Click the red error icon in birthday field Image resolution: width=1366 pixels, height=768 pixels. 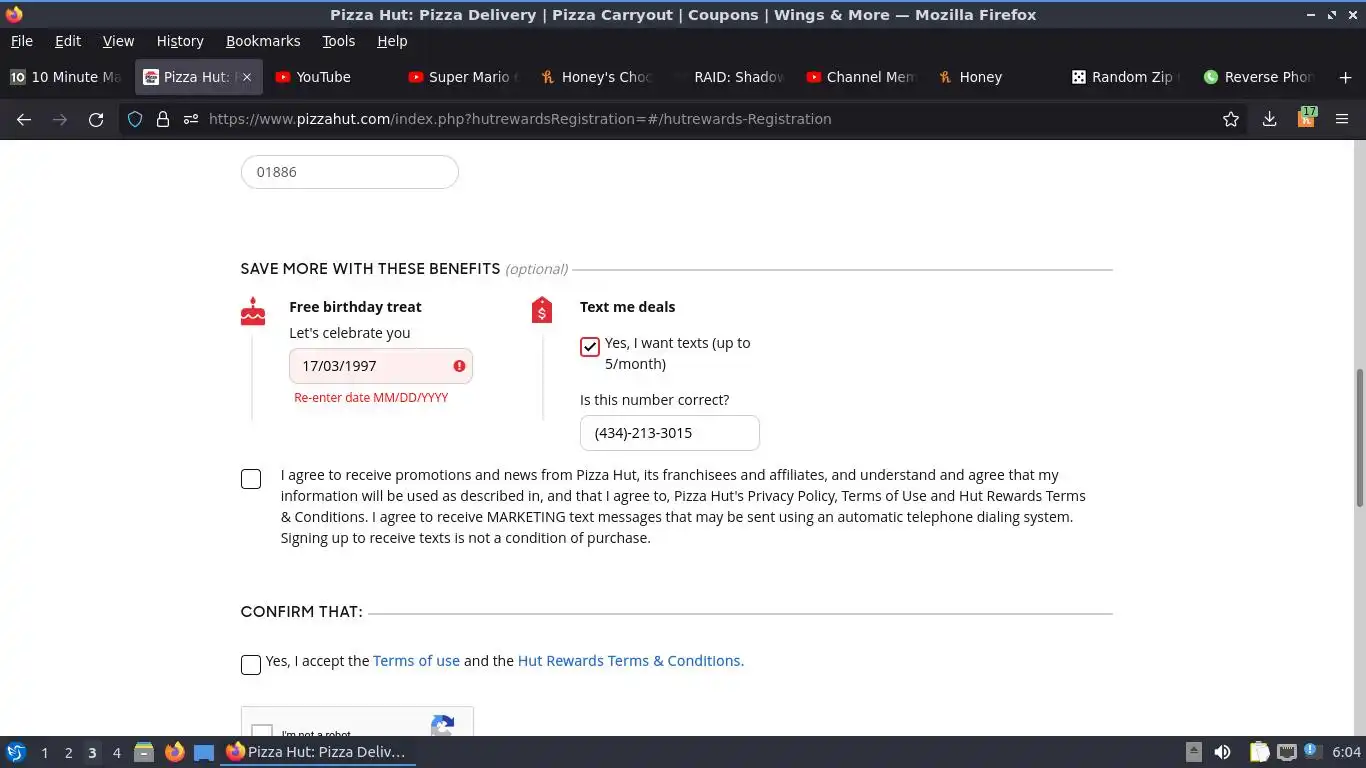point(459,366)
